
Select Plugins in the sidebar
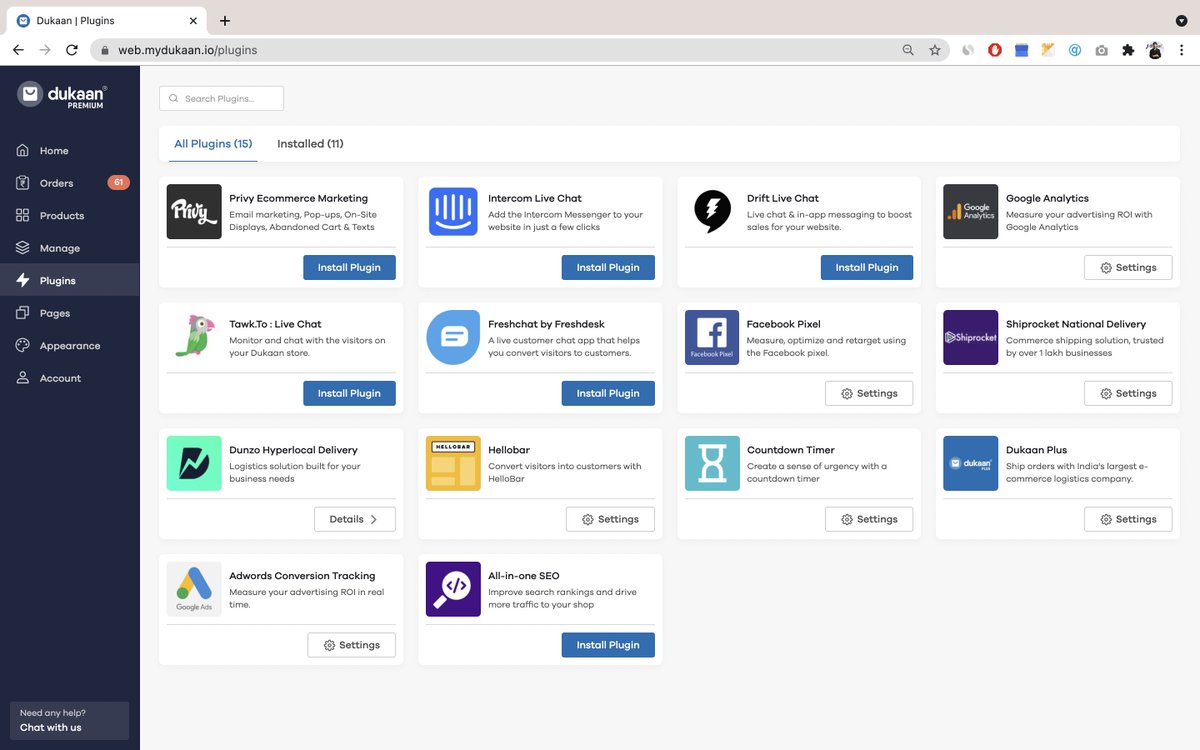70,280
